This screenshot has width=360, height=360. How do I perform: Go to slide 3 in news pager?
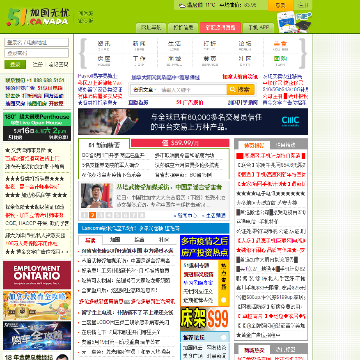pos(101,215)
